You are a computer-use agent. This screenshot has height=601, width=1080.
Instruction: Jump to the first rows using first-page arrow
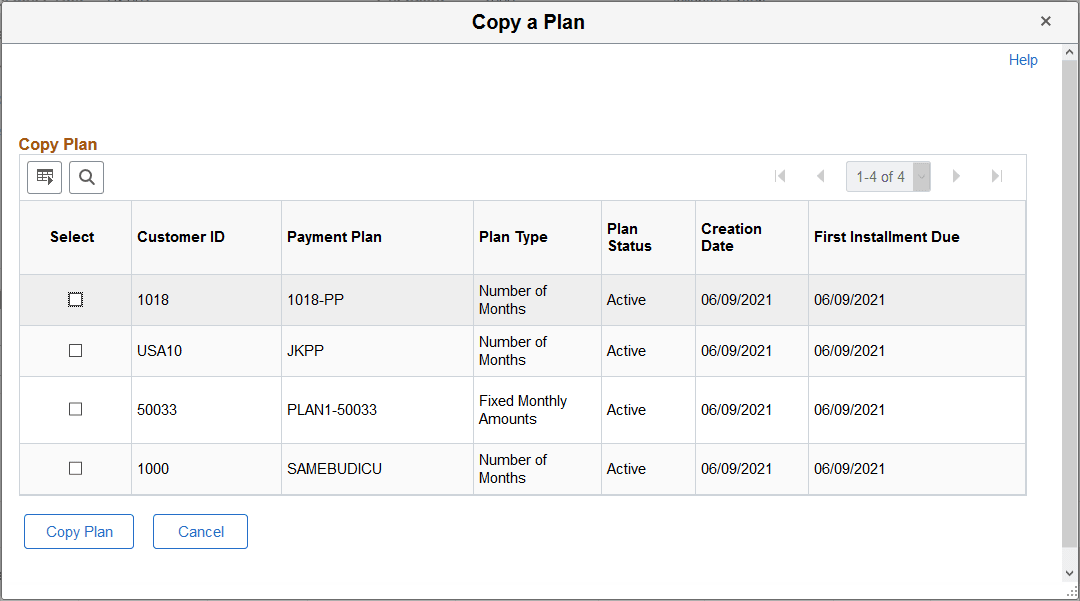[x=780, y=176]
